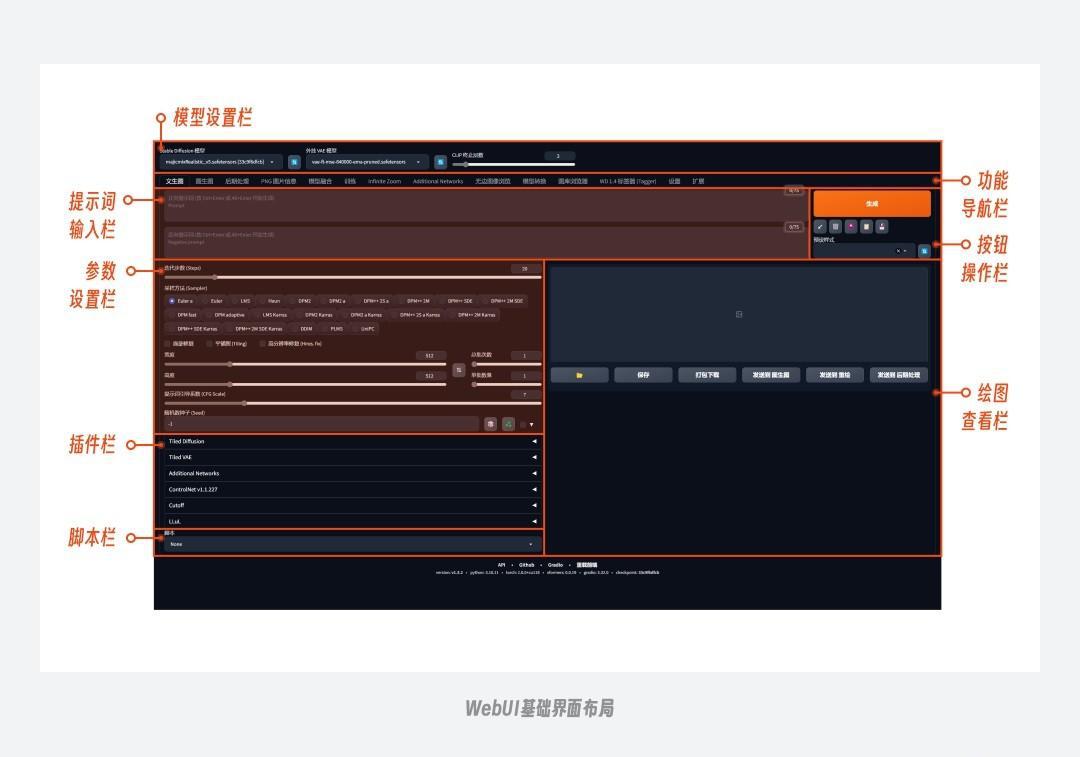The height and width of the screenshot is (757, 1080).
Task: Expand the ControlNet v1.1.227 panel
Action: [351, 490]
